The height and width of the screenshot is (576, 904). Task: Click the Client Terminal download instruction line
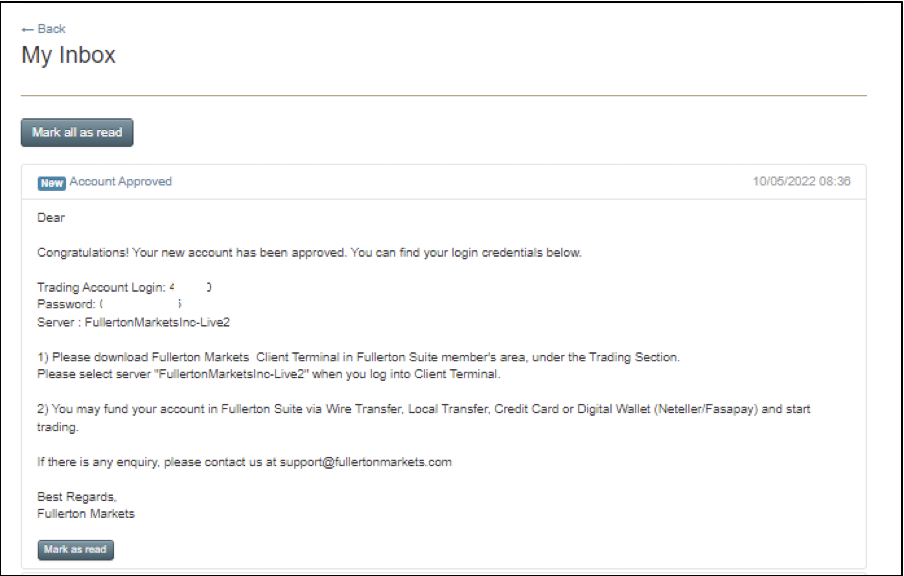point(359,357)
